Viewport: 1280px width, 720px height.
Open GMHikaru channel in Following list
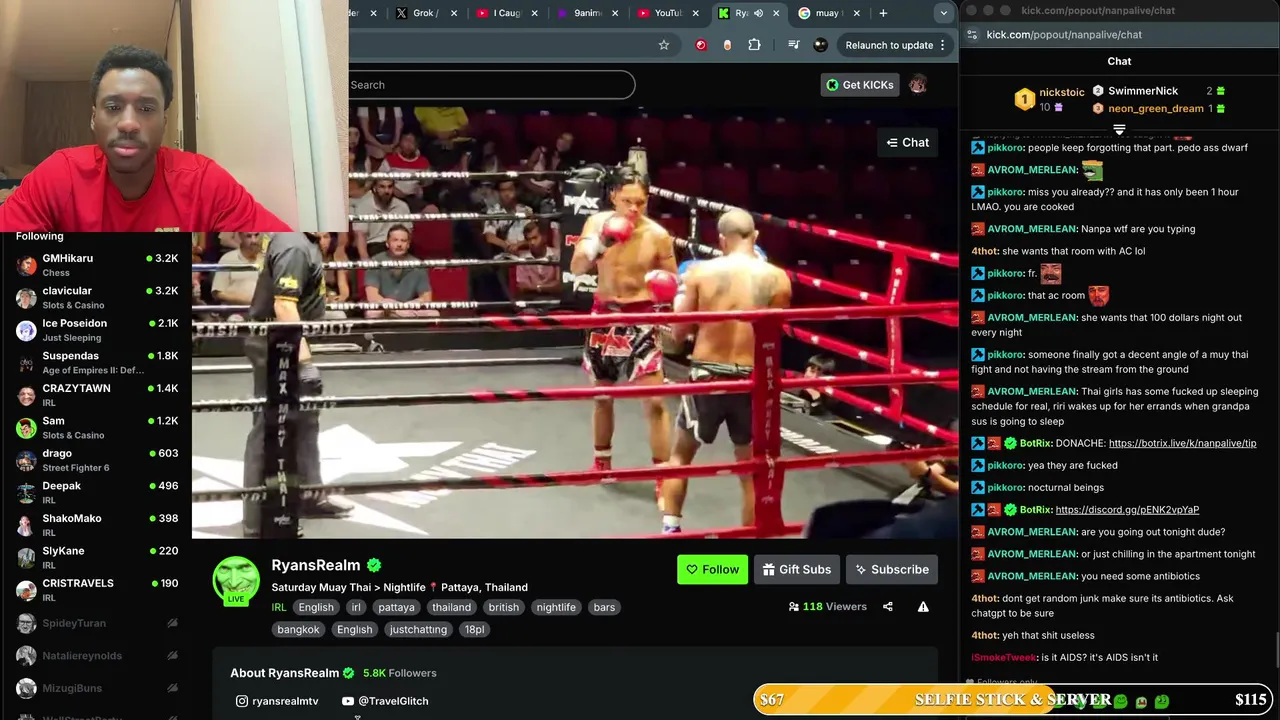tap(97, 265)
